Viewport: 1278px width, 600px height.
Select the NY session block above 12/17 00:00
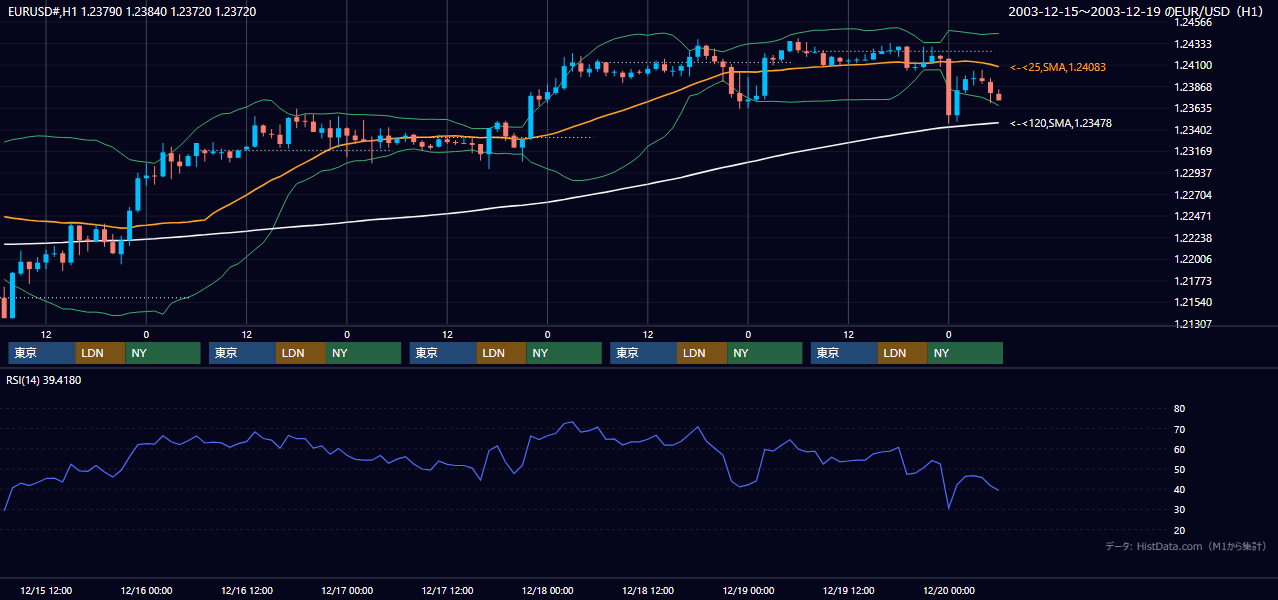click(364, 353)
